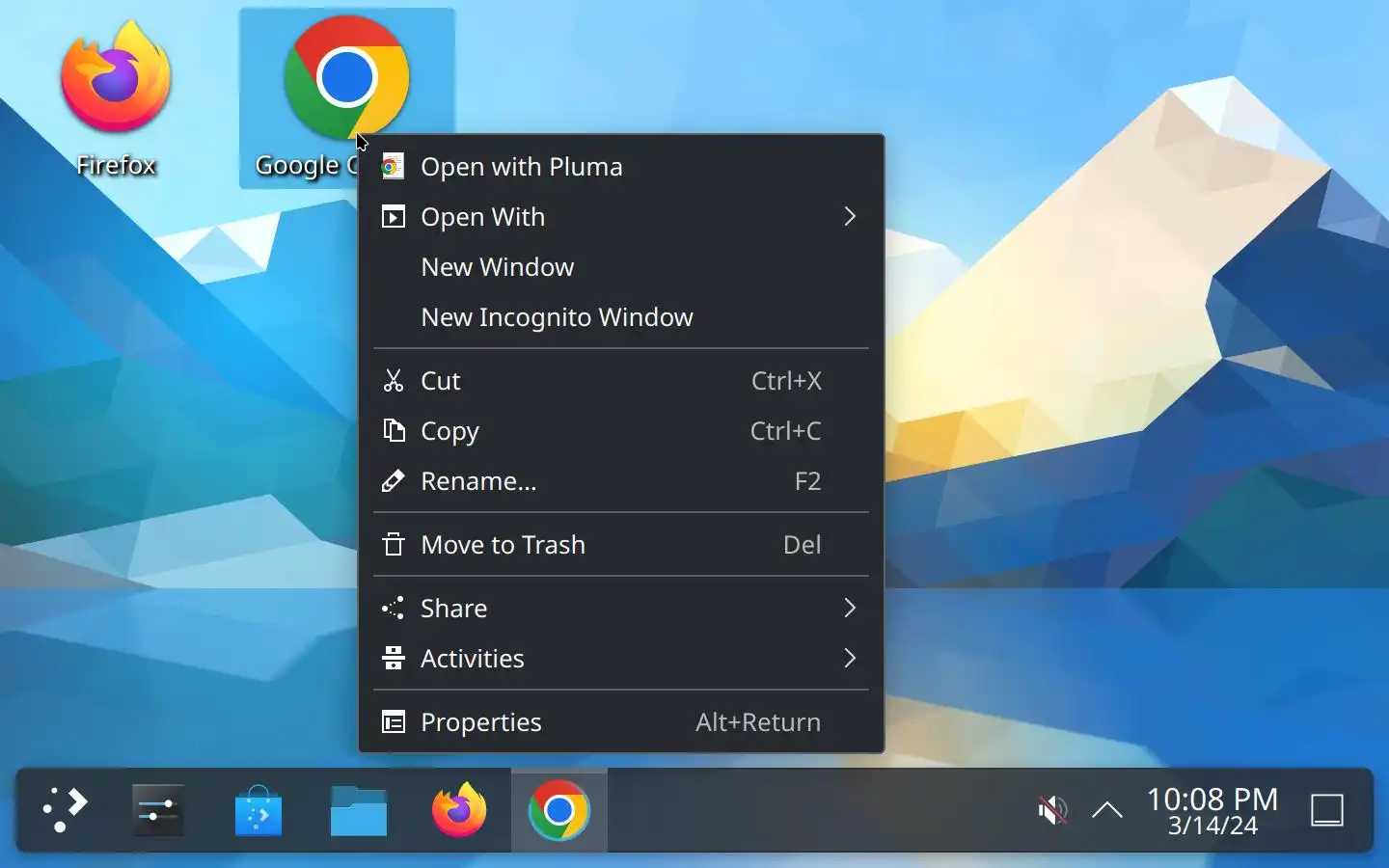
Task: Open the KDE application launcher
Action: pos(66,810)
